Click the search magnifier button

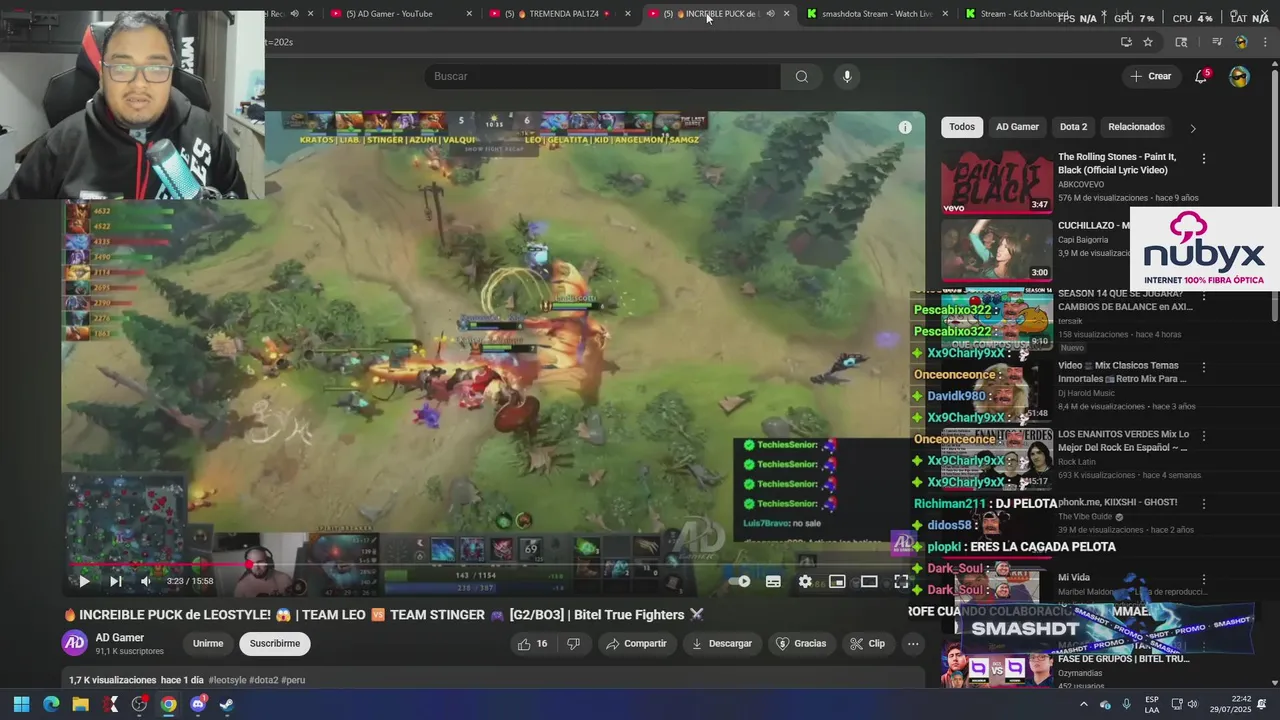802,76
